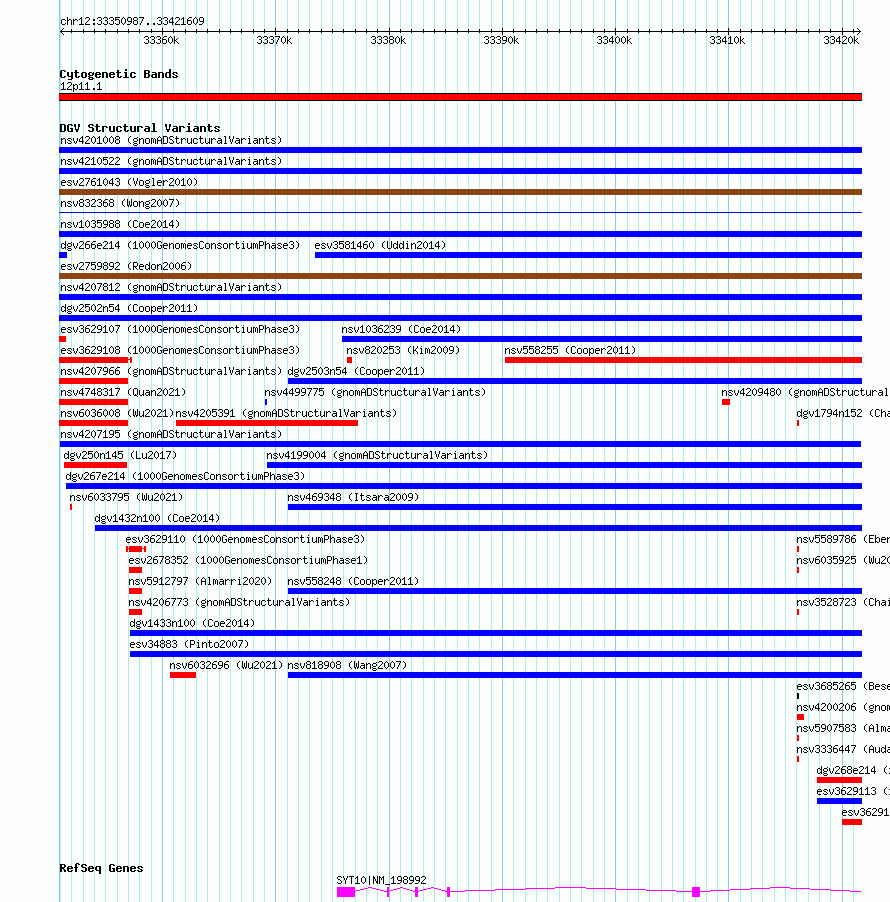Click dgv267e214 1000Genomes label

pyautogui.click(x=185, y=476)
